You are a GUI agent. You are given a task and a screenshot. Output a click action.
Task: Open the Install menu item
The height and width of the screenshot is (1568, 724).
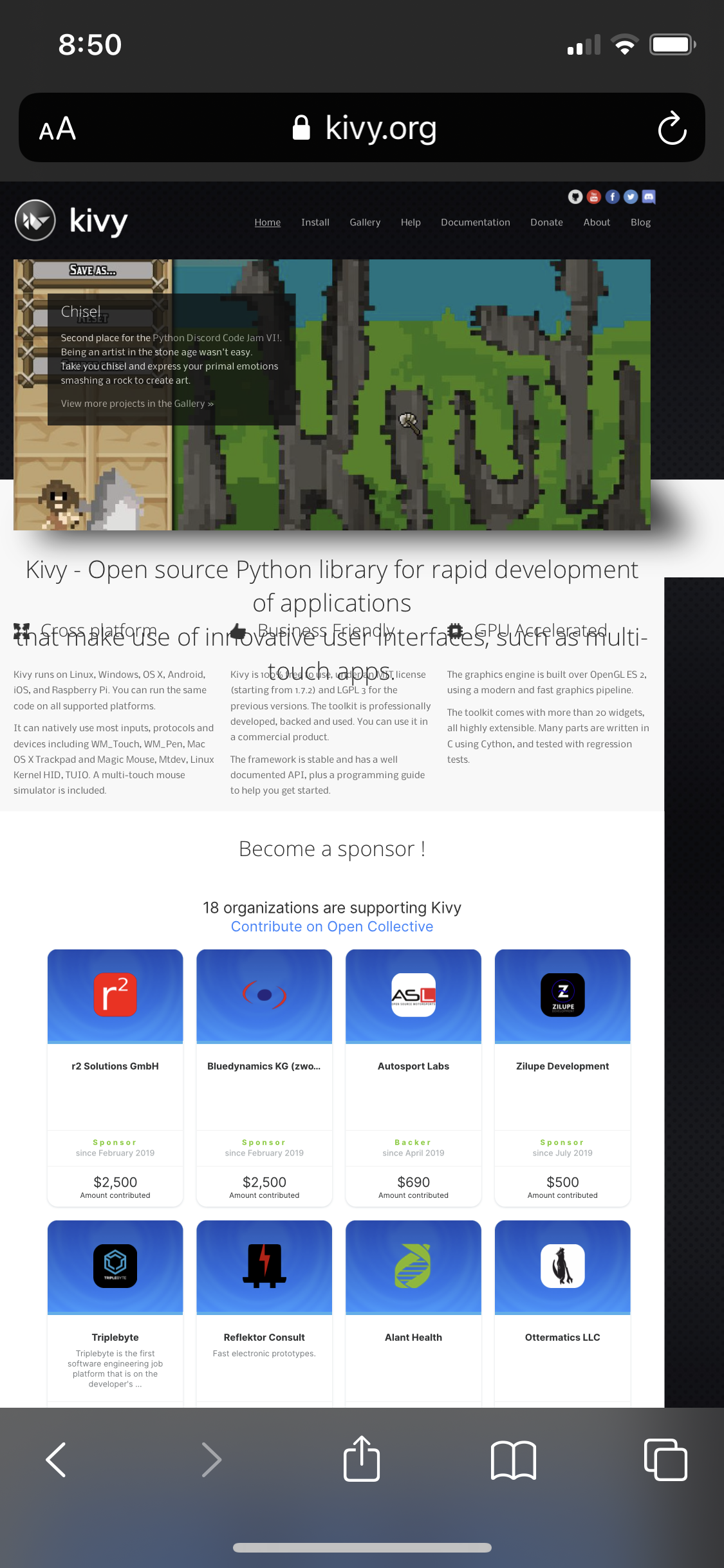pyautogui.click(x=315, y=222)
